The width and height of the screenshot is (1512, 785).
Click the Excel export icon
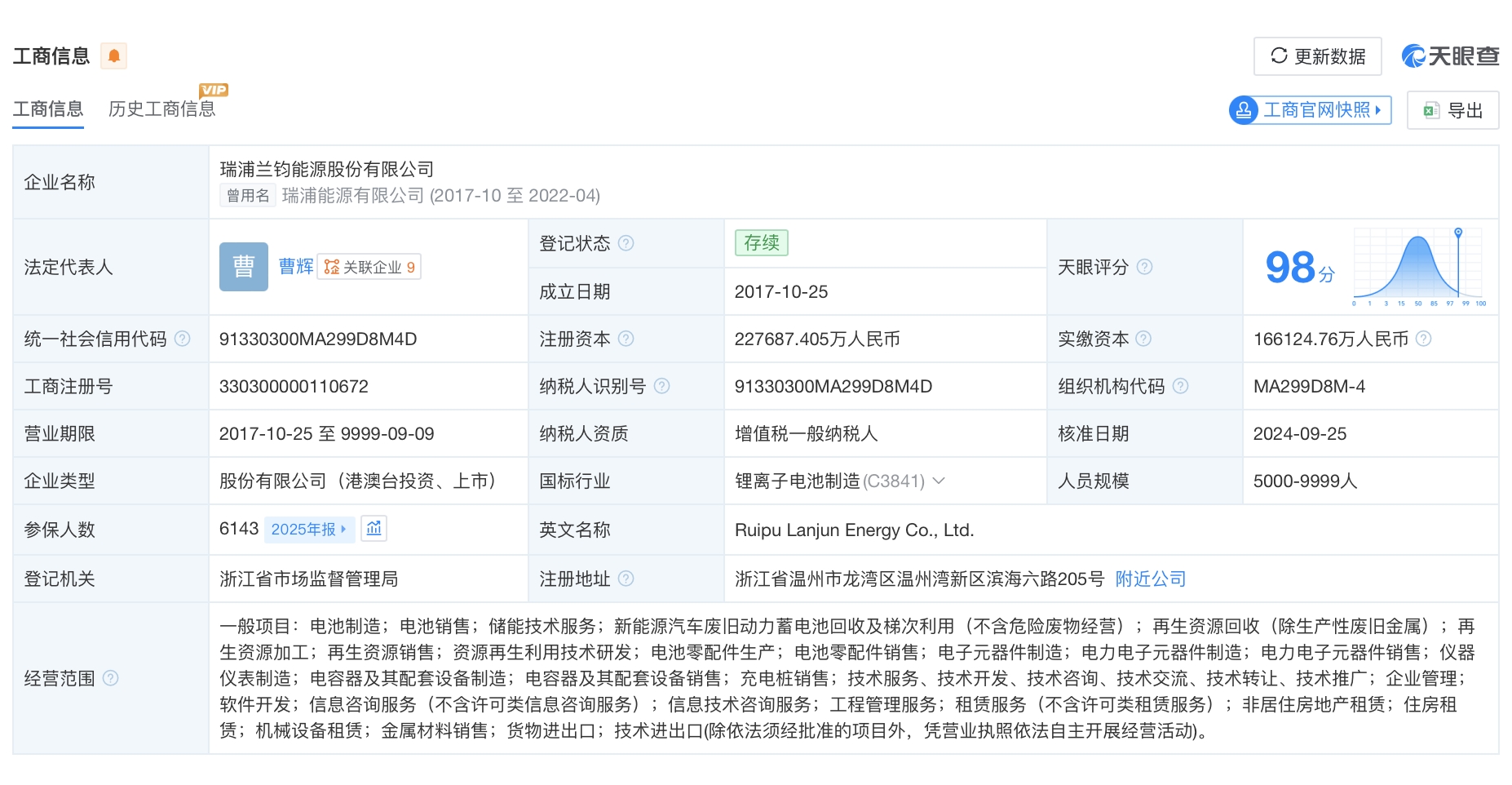coord(1431,111)
